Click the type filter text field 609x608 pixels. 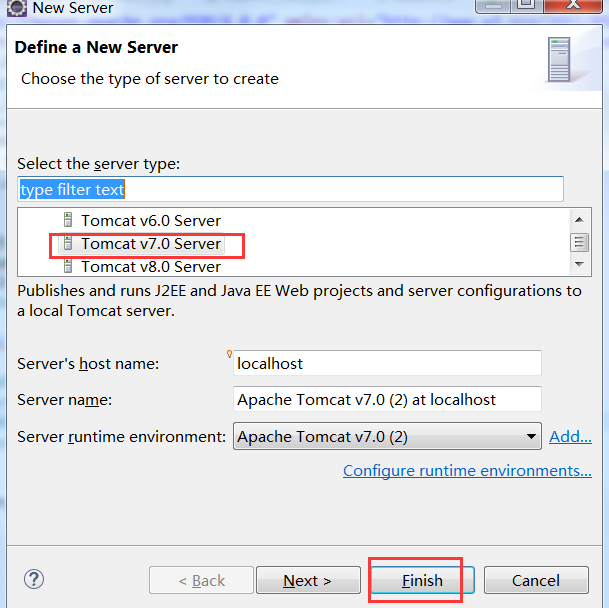[x=290, y=189]
